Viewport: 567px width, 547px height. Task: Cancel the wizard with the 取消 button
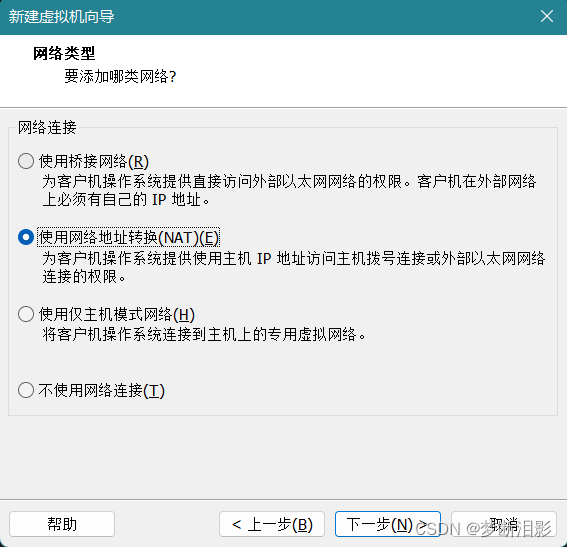[x=504, y=524]
